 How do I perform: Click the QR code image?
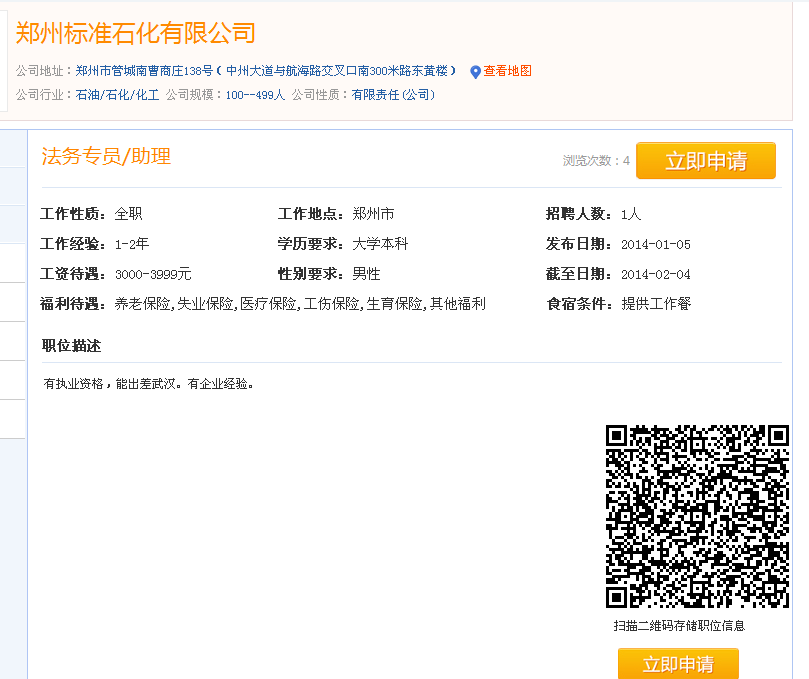[x=697, y=516]
